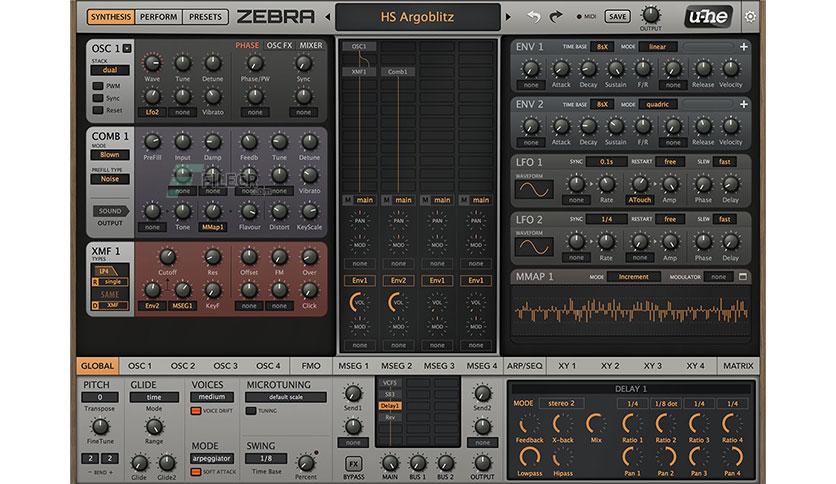The width and height of the screenshot is (836, 484).
Task: Click the XMF1 module in the grid
Action: click(359, 71)
